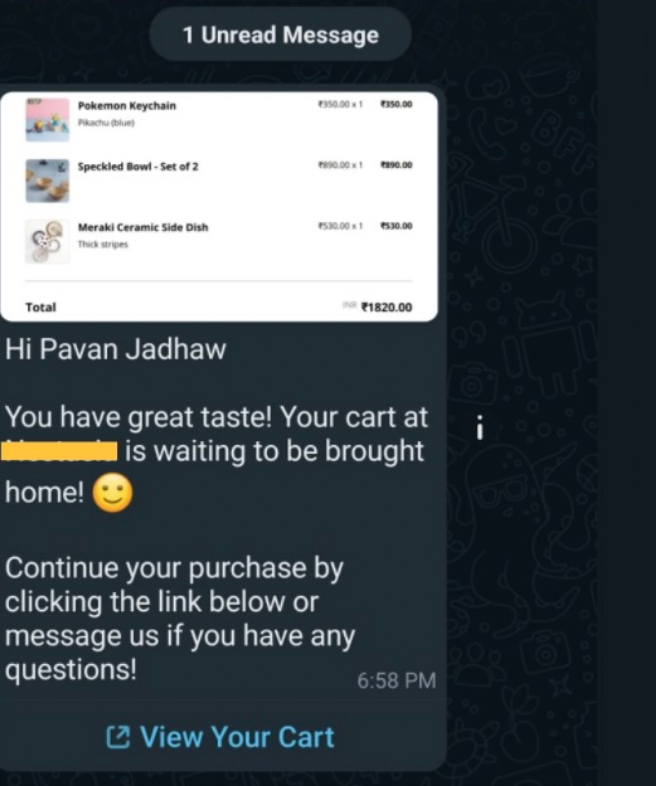Click the 6:58 PM message timestamp
The width and height of the screenshot is (656, 786).
pos(396,681)
